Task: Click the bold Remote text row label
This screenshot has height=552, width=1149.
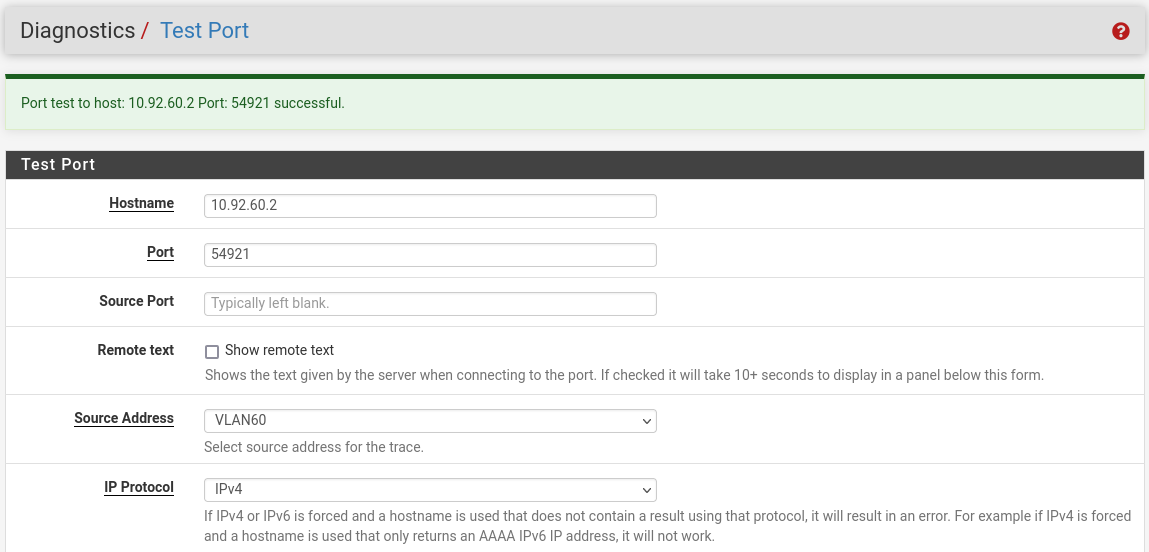Action: (135, 351)
